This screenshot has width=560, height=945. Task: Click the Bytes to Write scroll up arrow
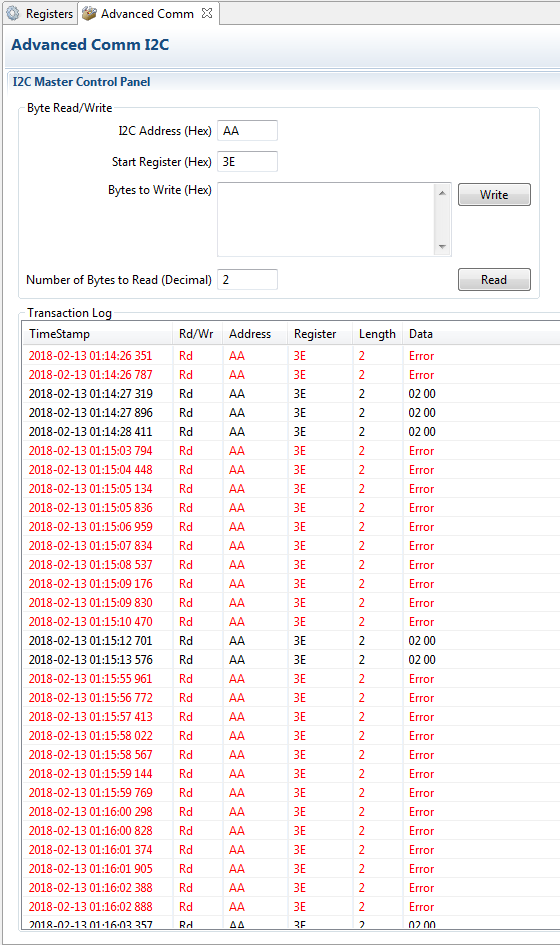coord(442,193)
